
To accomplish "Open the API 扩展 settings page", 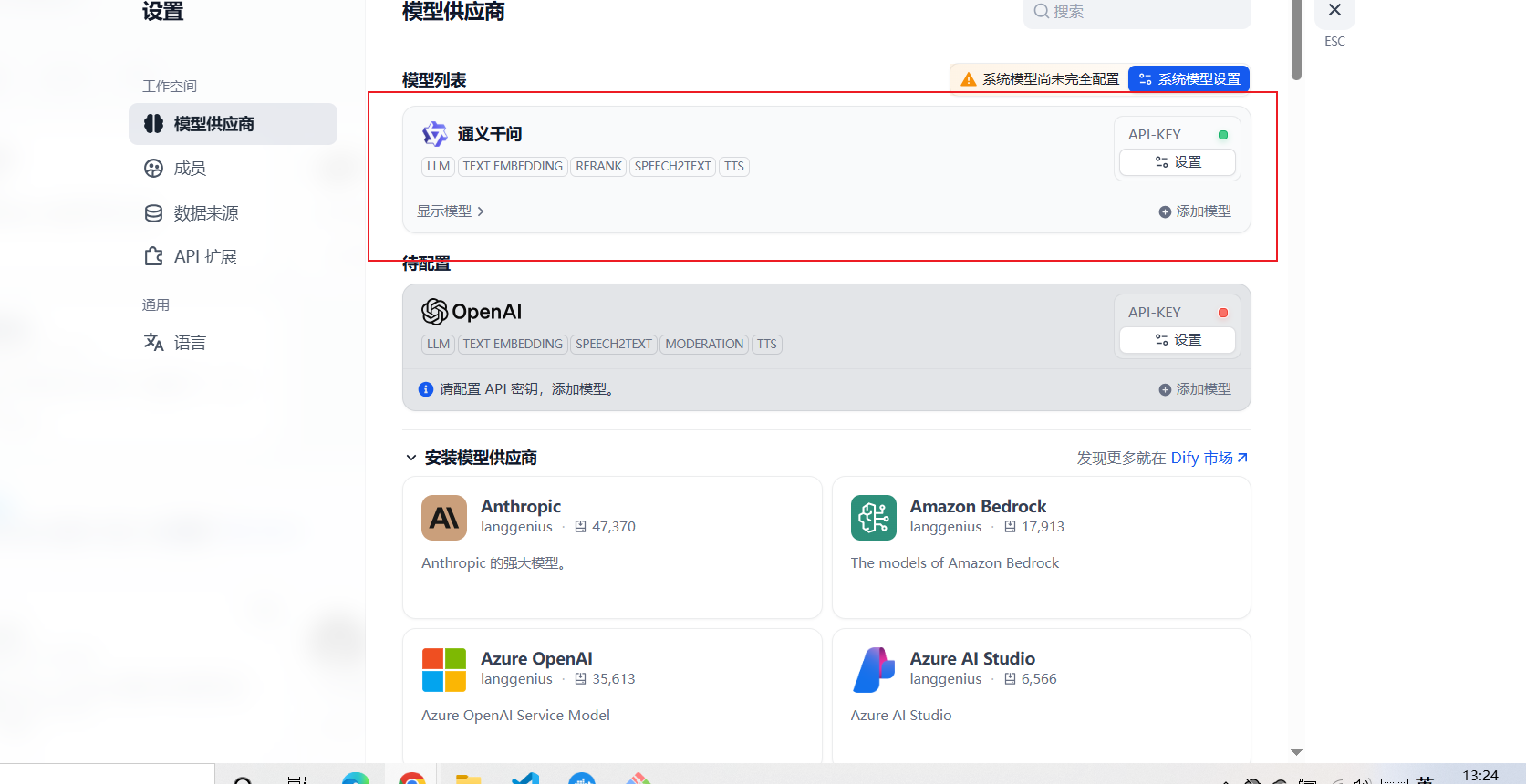I will 204,257.
